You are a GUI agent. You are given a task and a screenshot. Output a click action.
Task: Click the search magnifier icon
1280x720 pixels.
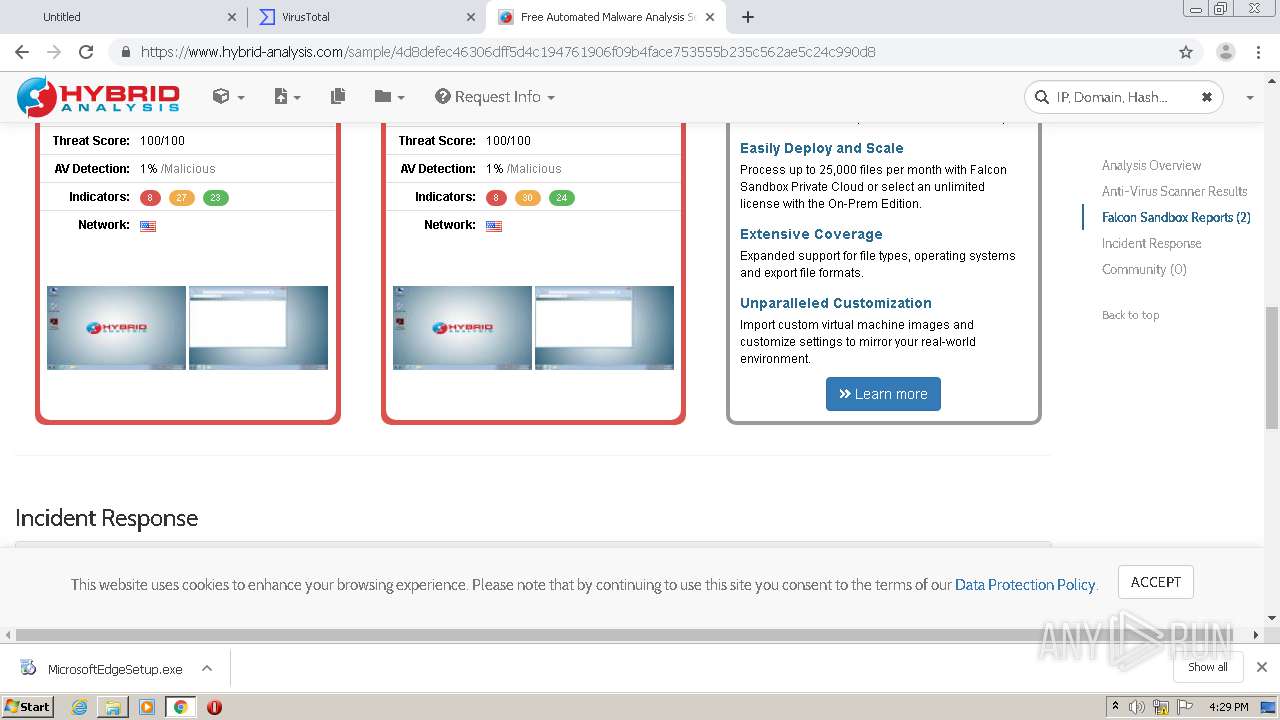click(x=1042, y=97)
